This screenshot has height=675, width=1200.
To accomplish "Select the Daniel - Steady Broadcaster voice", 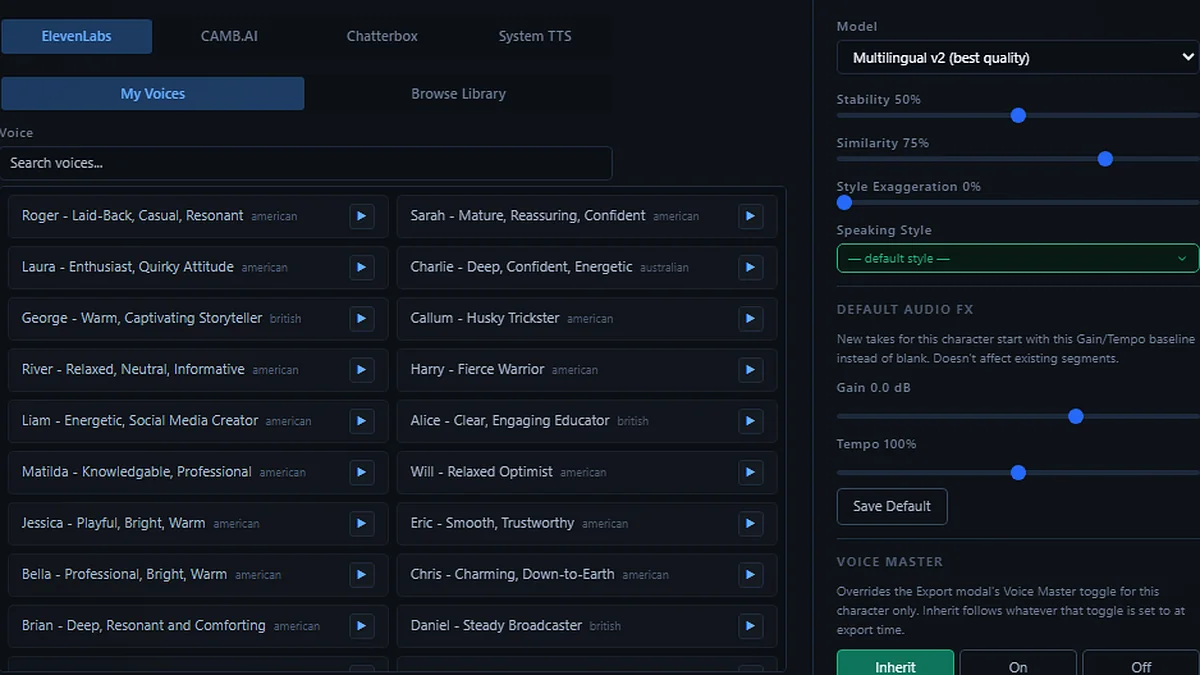I will point(587,626).
